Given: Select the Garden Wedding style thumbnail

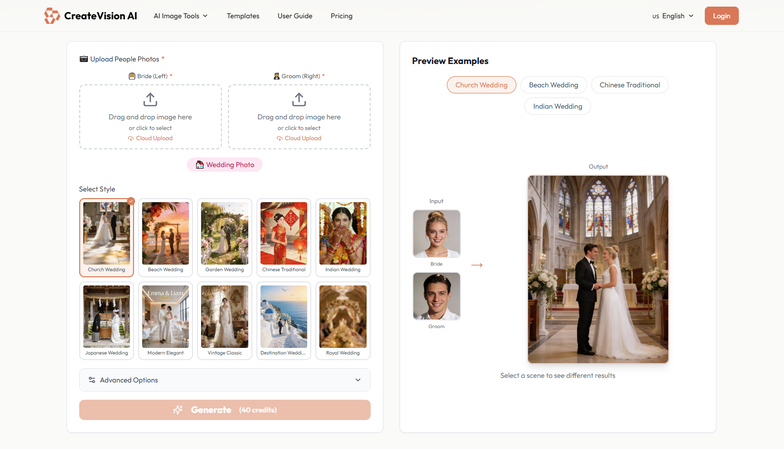Looking at the screenshot, I should [224, 238].
